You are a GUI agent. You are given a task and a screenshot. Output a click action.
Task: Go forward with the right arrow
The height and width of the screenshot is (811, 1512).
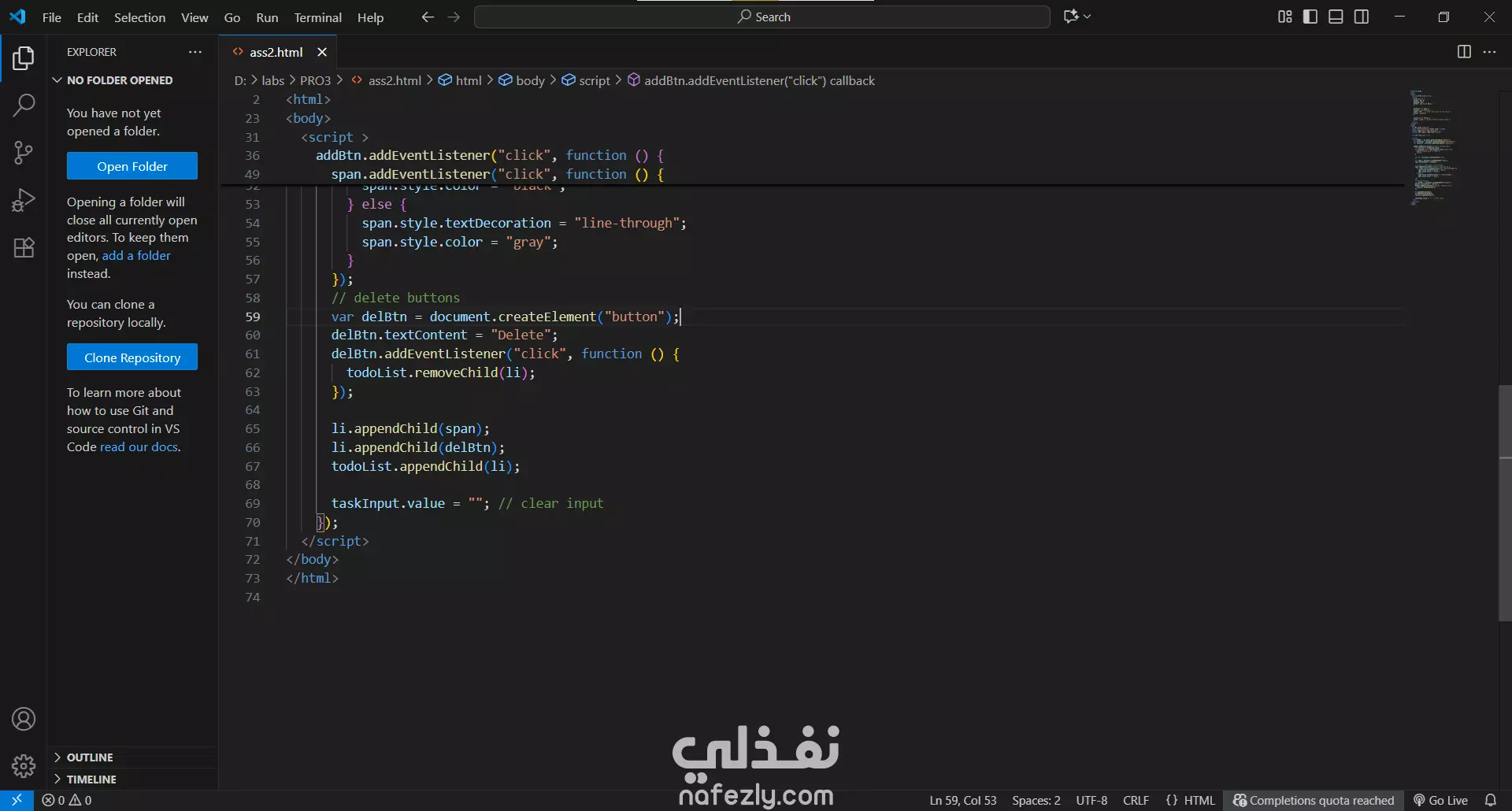454,17
